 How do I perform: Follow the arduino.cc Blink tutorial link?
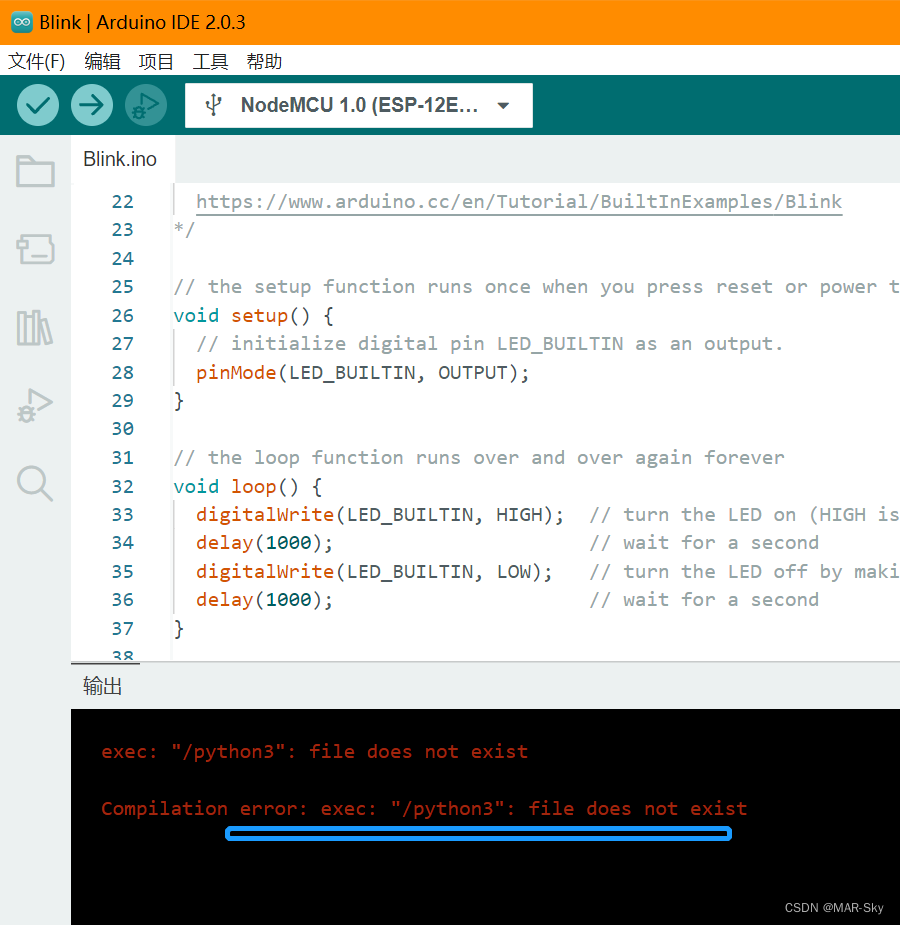519,202
